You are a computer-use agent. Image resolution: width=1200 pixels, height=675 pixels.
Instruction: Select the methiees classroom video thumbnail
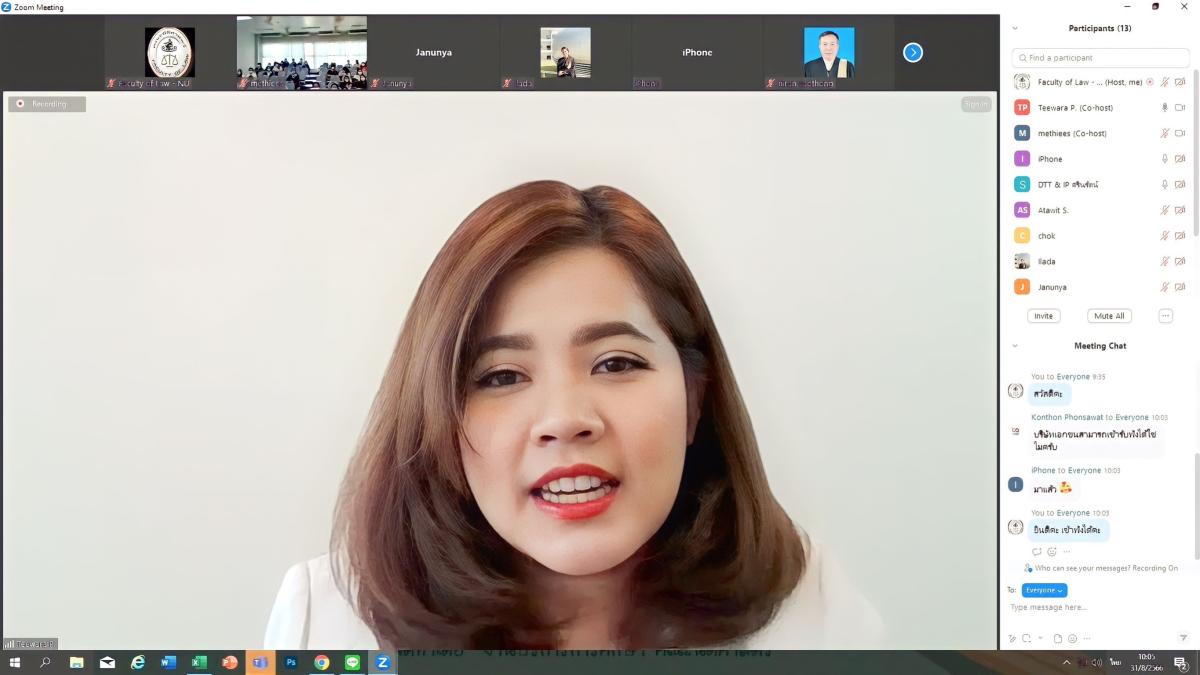click(302, 52)
